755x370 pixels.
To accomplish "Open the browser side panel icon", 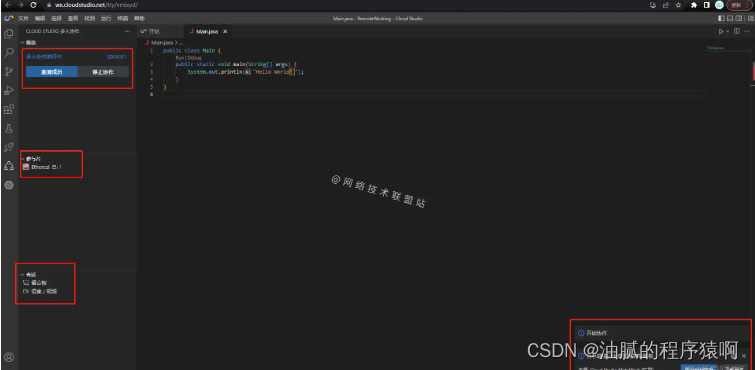I will 706,5.
